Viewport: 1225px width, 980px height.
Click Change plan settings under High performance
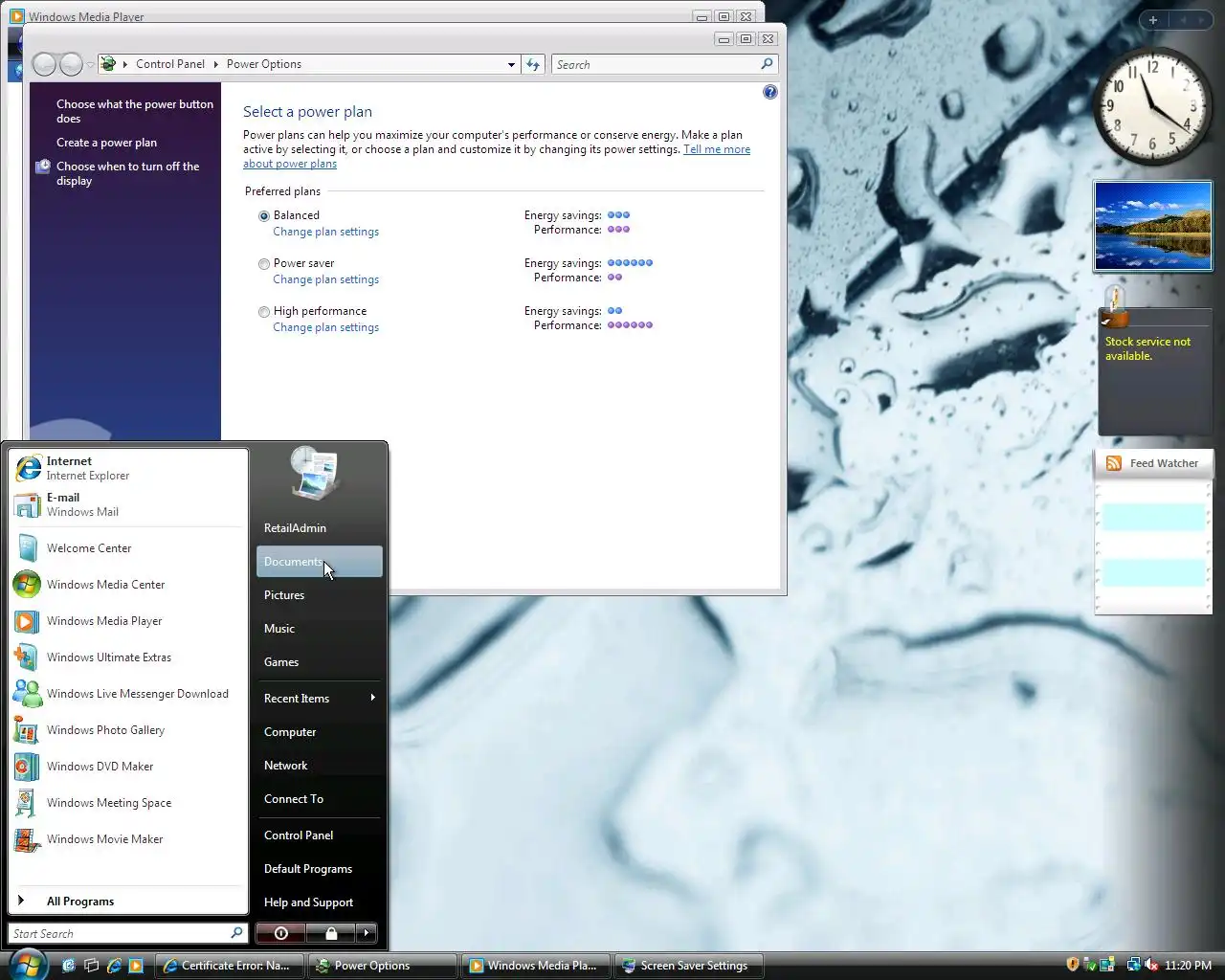325,327
